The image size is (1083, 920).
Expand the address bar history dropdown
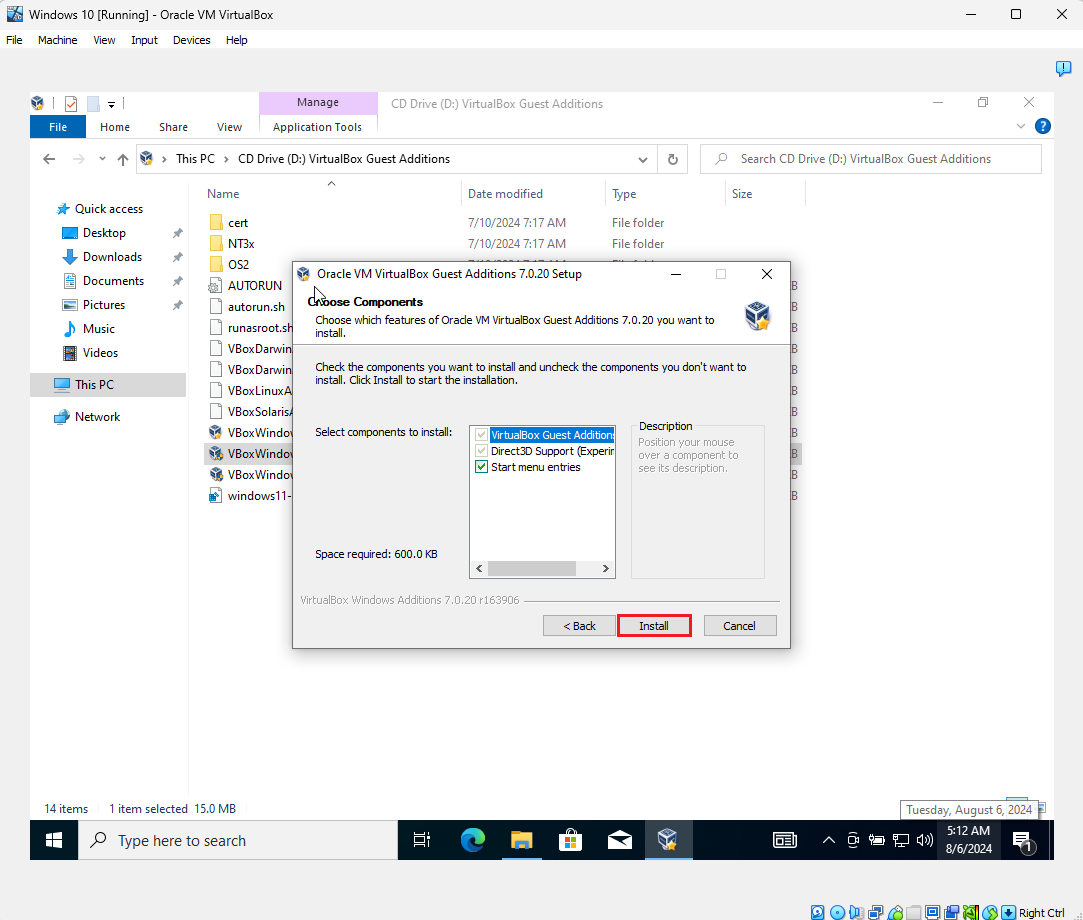(x=642, y=160)
